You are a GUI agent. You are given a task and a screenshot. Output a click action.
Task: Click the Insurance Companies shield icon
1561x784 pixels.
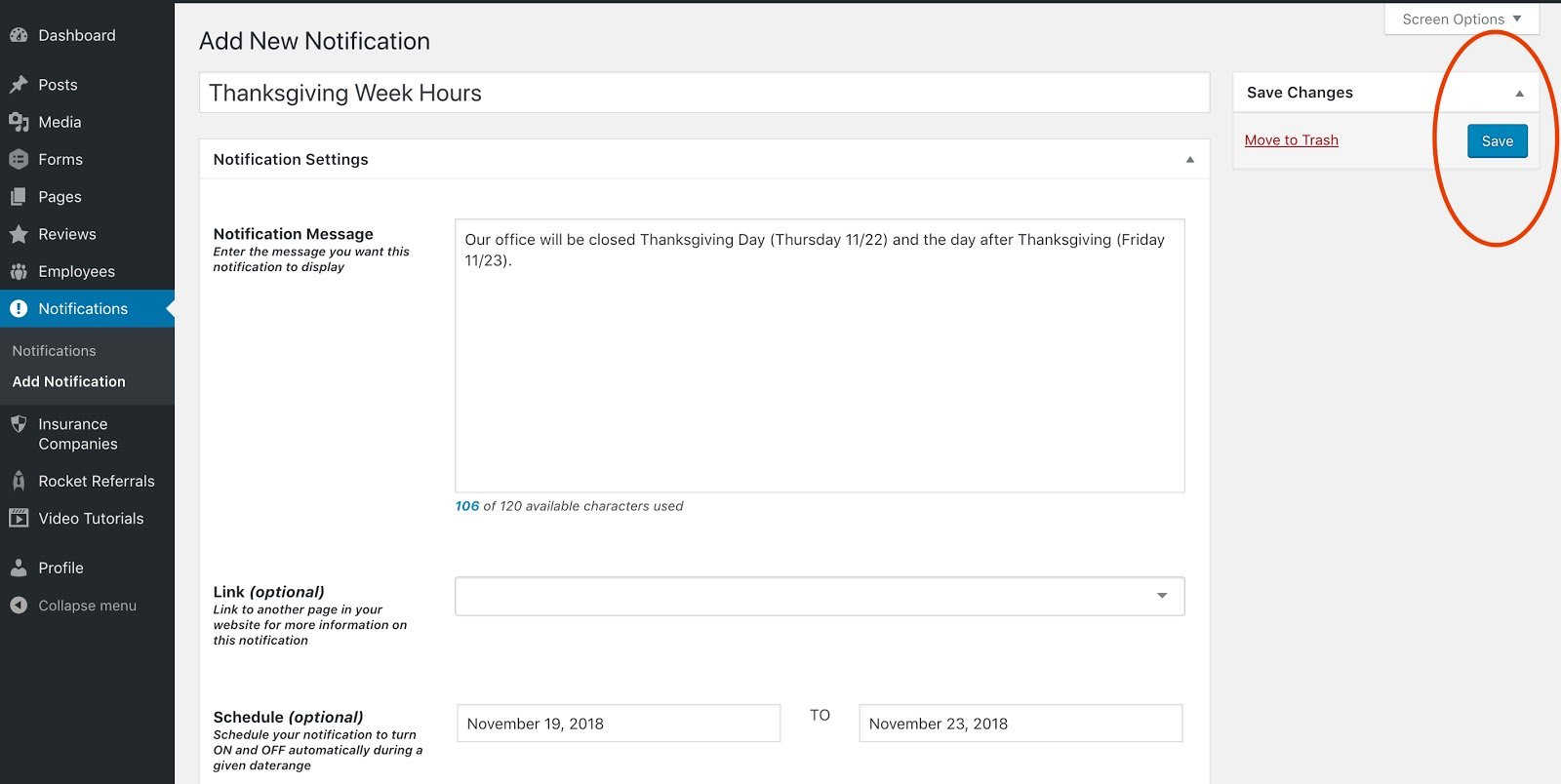[x=19, y=424]
